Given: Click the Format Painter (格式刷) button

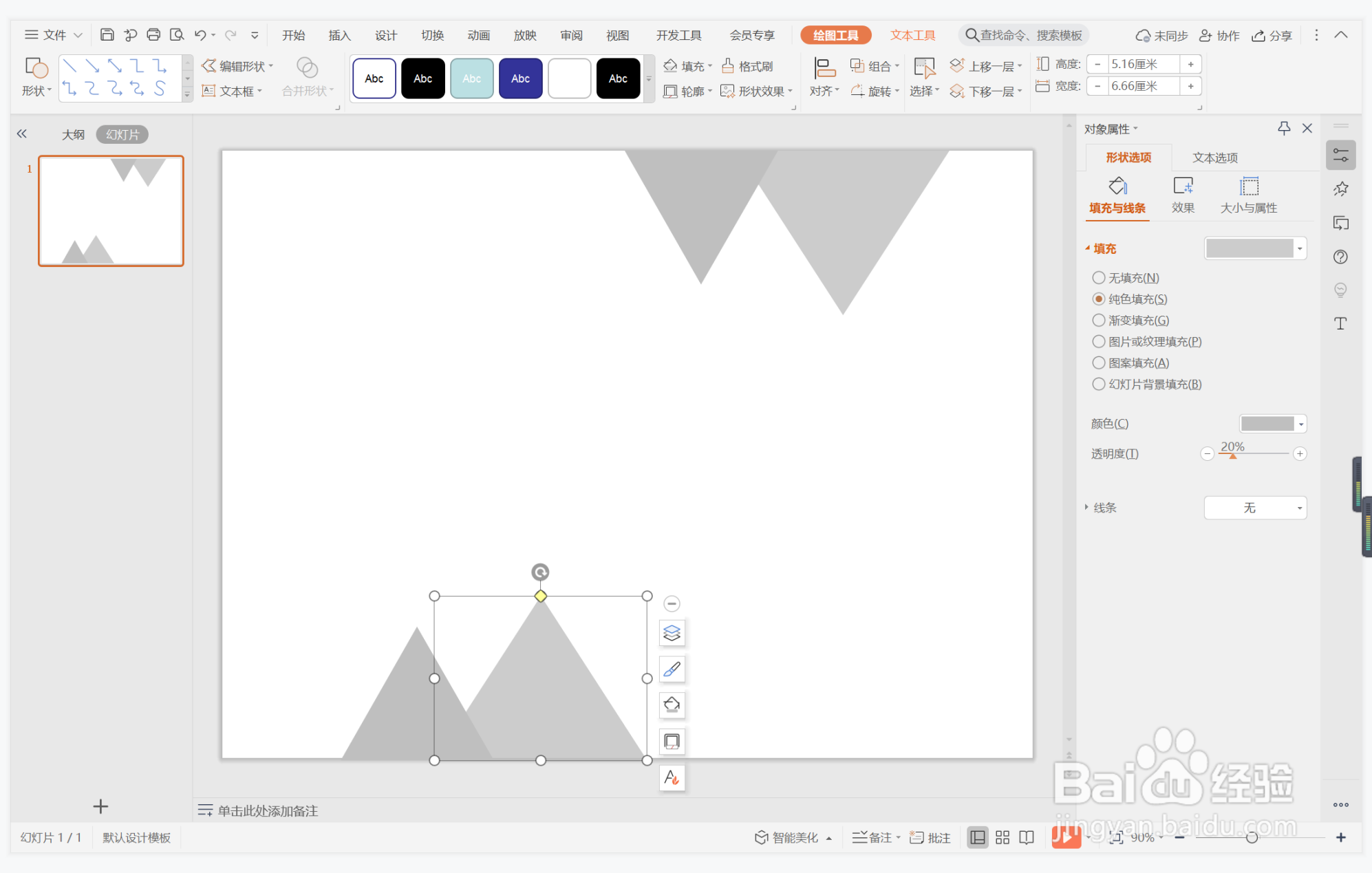Looking at the screenshot, I should click(747, 66).
